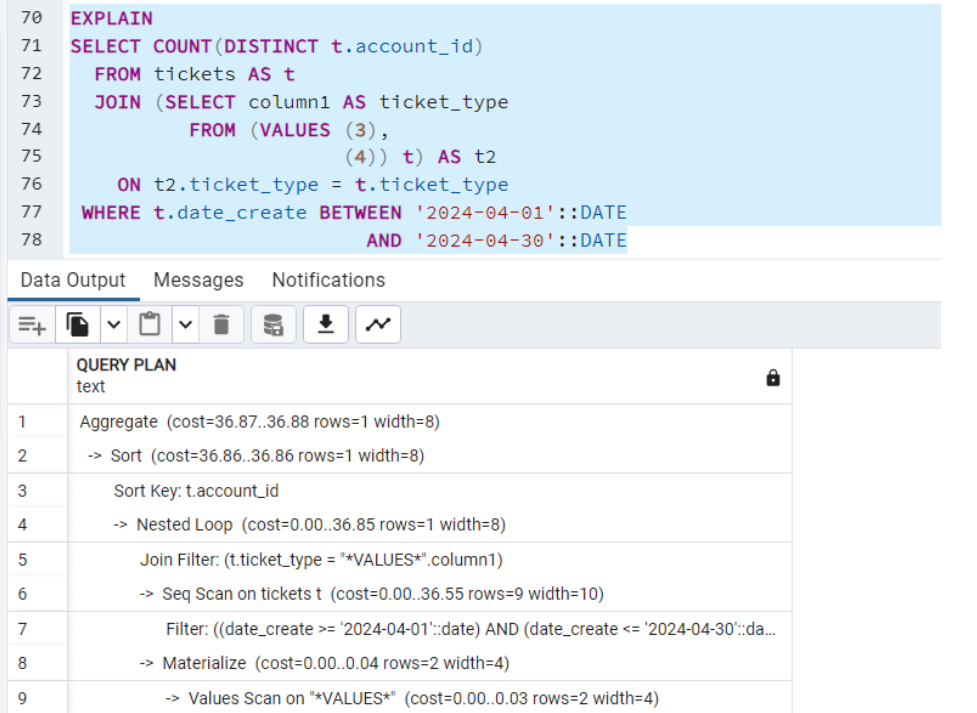977x713 pixels.
Task: Click the Sort cost=36.86 plan cell
Action: coord(430,456)
